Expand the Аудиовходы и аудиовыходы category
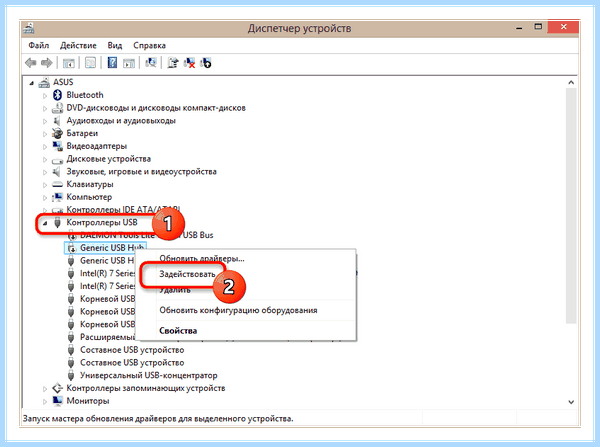The width and height of the screenshot is (600, 447). (45, 121)
